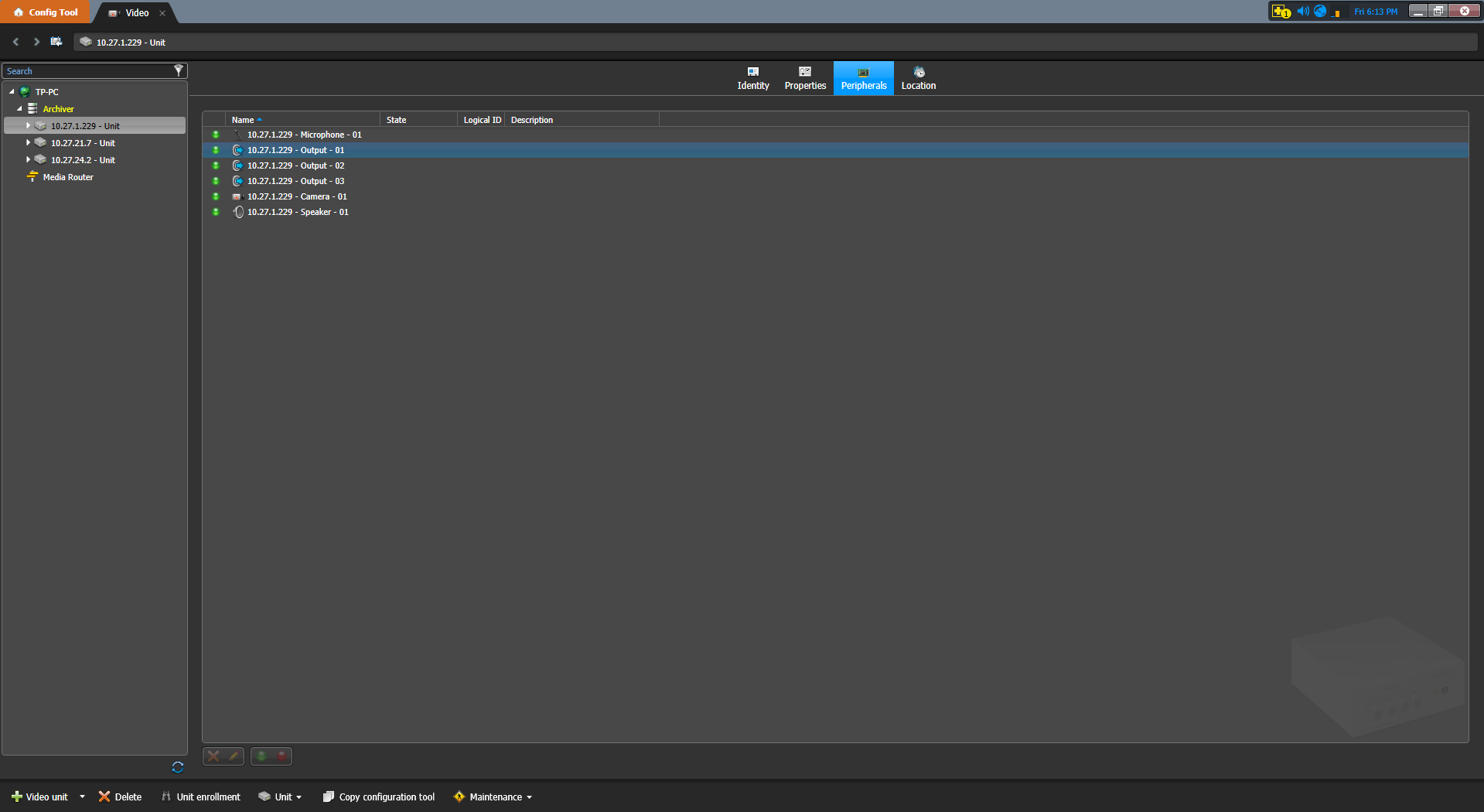
Task: Close the Video tab
Action: pyautogui.click(x=162, y=13)
